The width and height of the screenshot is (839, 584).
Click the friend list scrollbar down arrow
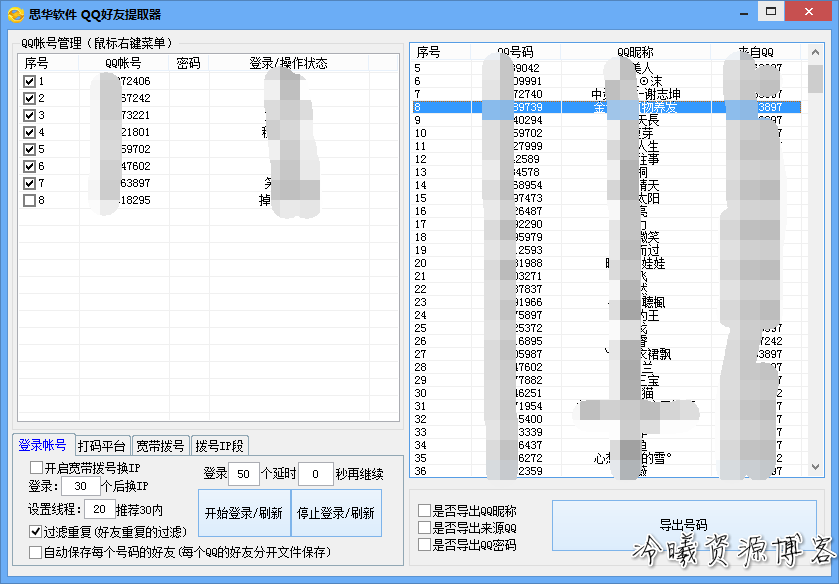click(x=815, y=467)
